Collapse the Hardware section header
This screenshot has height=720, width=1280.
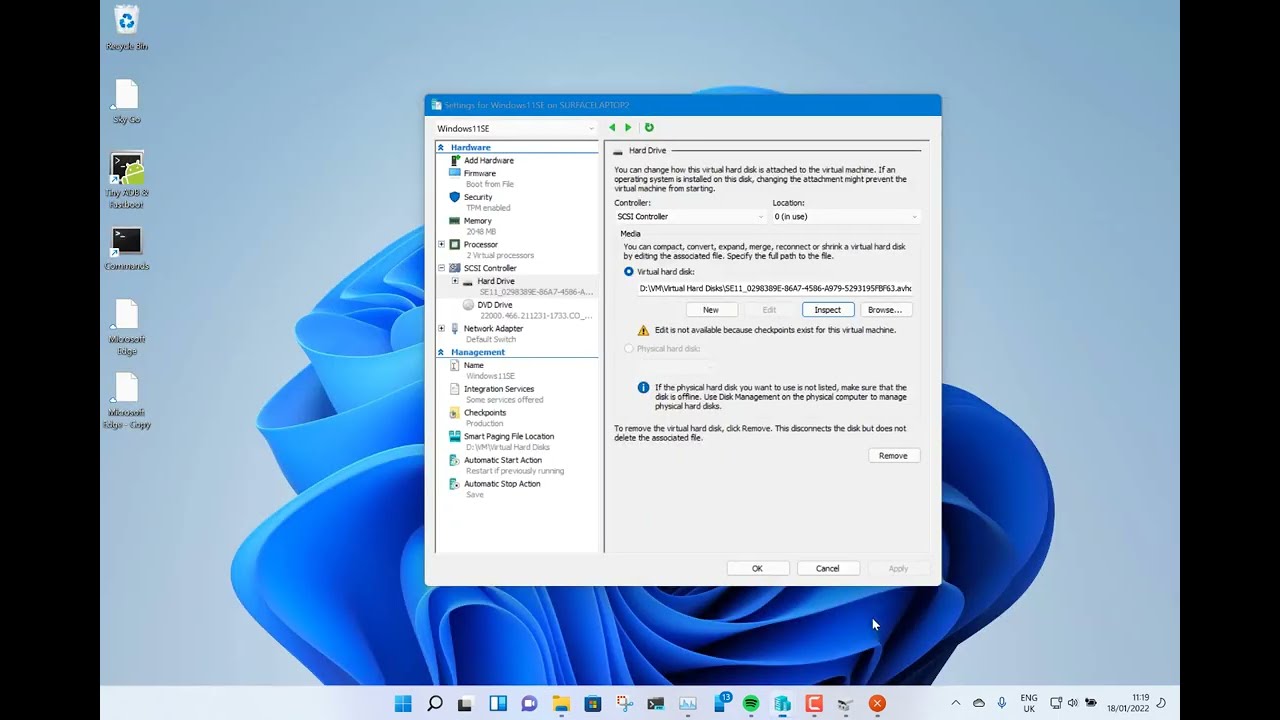tap(441, 148)
